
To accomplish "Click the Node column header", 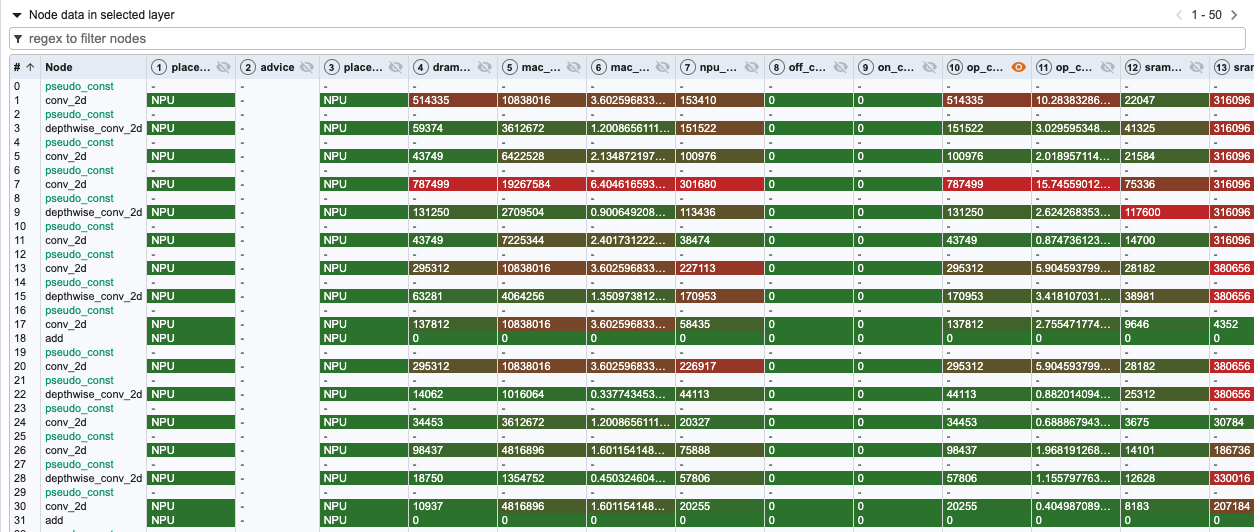I will tap(59, 67).
